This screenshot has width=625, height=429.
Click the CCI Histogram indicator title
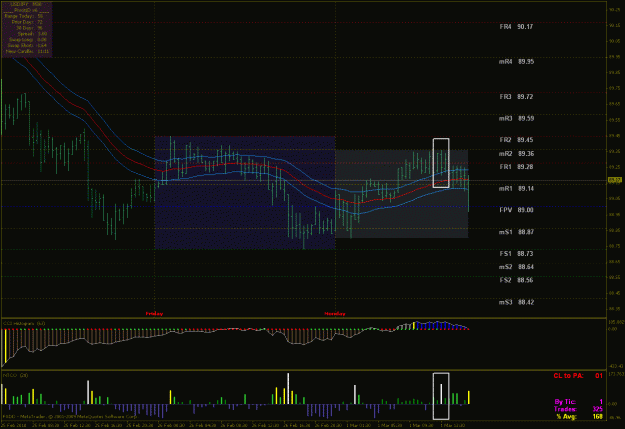click(x=24, y=323)
